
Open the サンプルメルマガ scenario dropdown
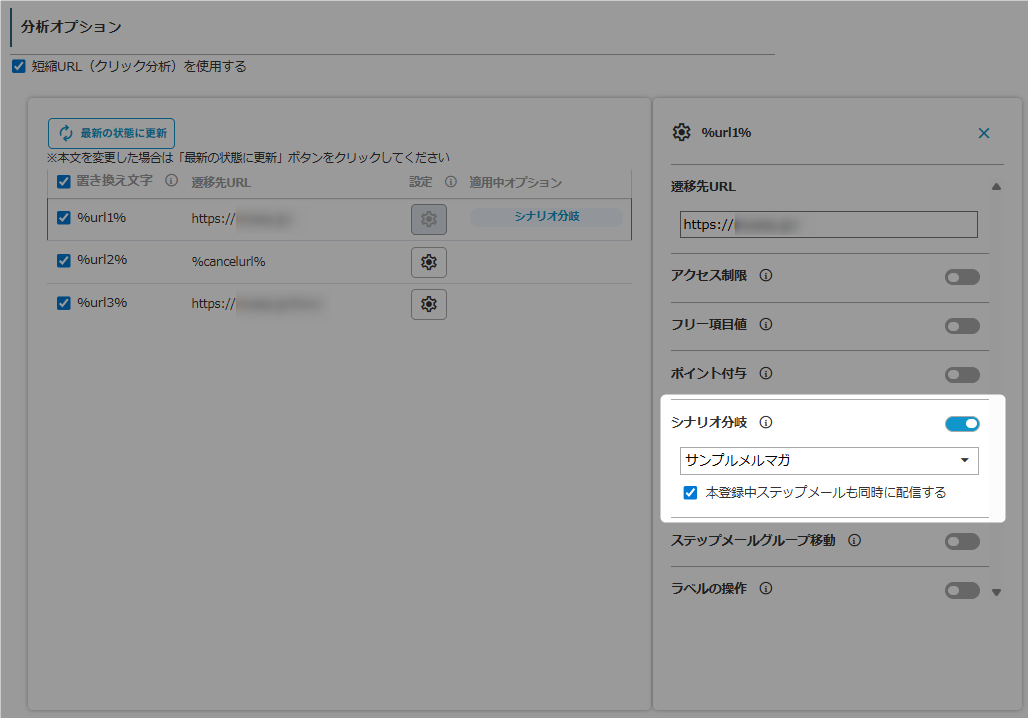click(829, 461)
